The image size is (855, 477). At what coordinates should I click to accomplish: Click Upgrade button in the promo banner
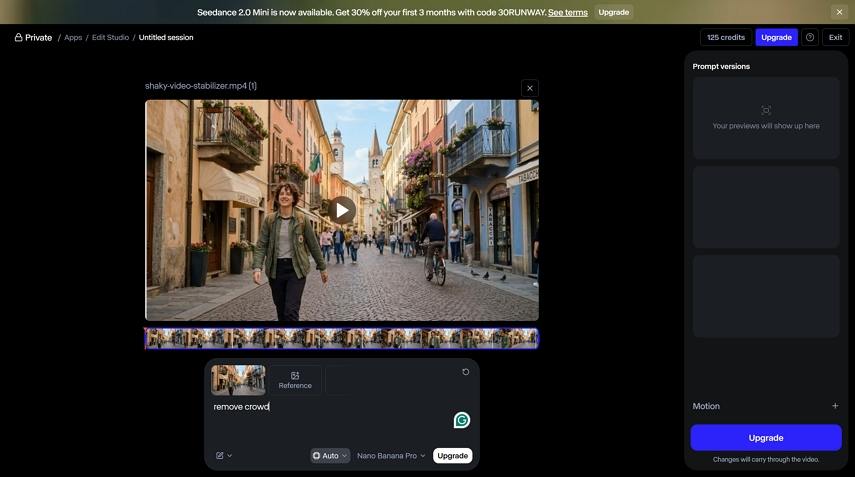coord(613,12)
